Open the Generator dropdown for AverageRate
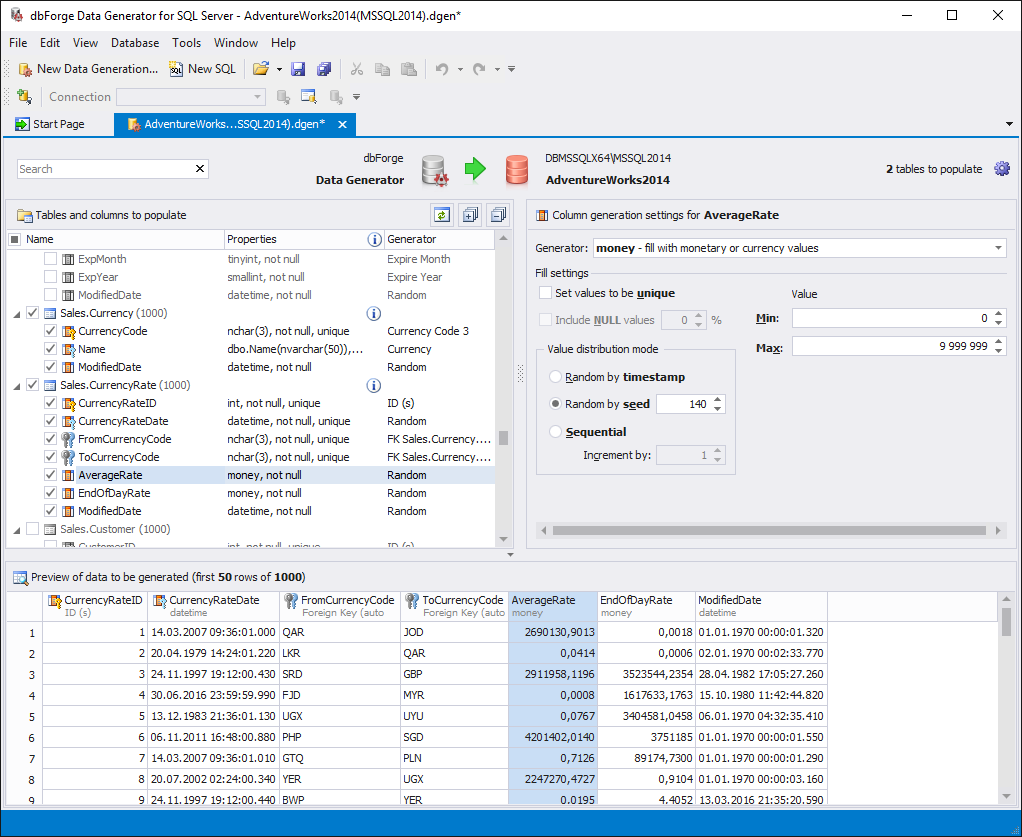Screen dimensions: 1022x837 point(998,248)
